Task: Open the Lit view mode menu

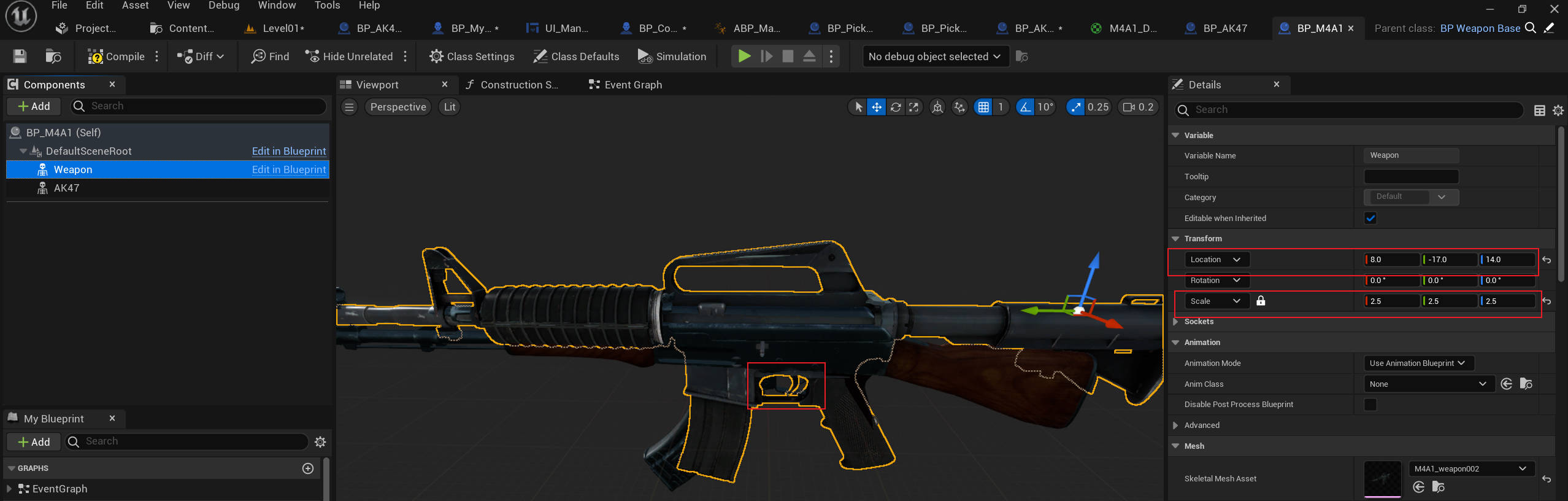Action: coord(450,107)
